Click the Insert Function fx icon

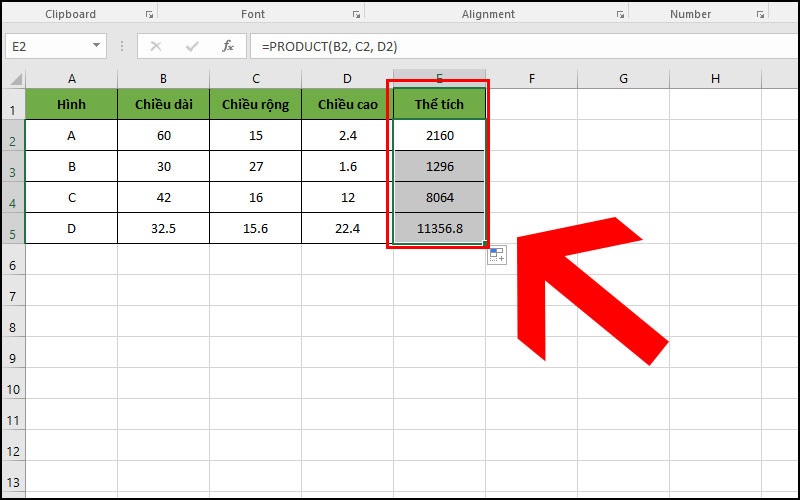[x=228, y=46]
